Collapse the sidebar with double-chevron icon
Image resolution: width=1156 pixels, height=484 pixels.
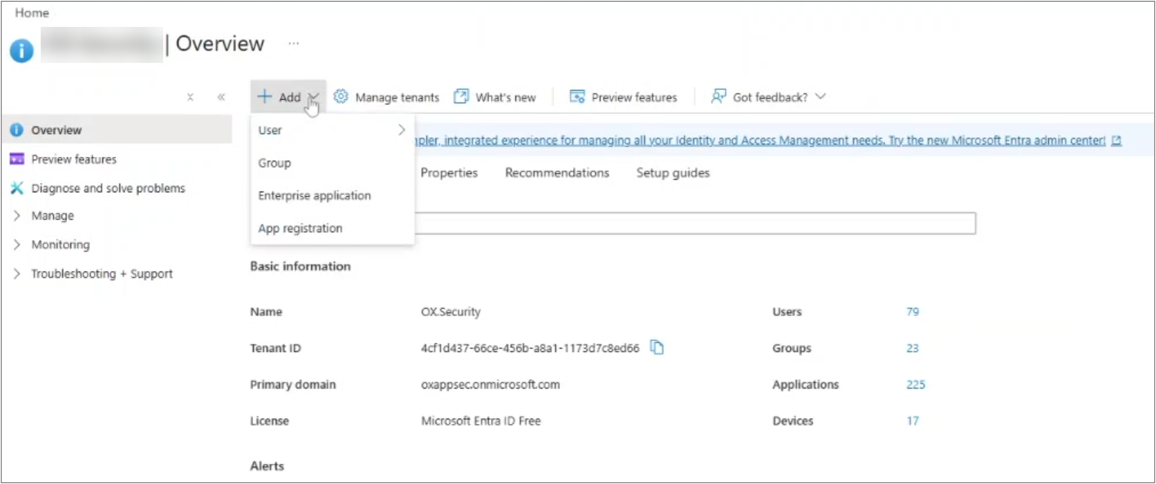pos(221,97)
